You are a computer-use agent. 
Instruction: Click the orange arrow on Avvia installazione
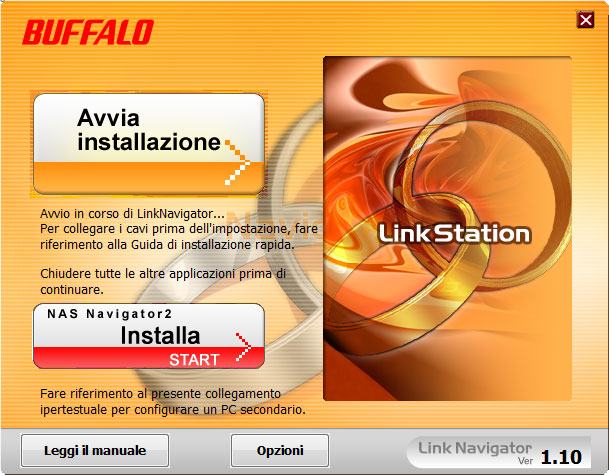pyautogui.click(x=237, y=162)
